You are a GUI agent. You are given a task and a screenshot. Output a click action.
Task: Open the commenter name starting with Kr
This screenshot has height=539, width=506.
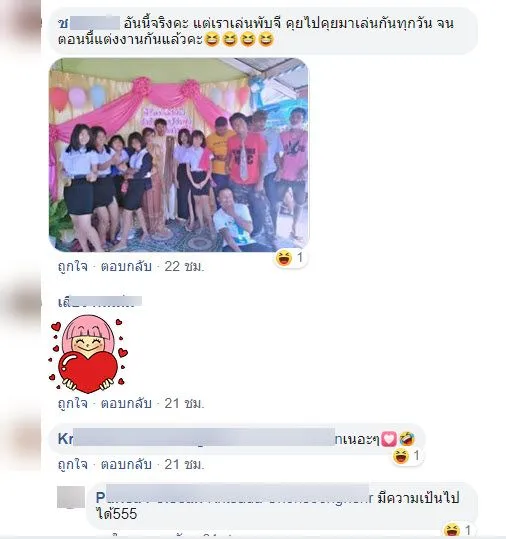click(196, 438)
